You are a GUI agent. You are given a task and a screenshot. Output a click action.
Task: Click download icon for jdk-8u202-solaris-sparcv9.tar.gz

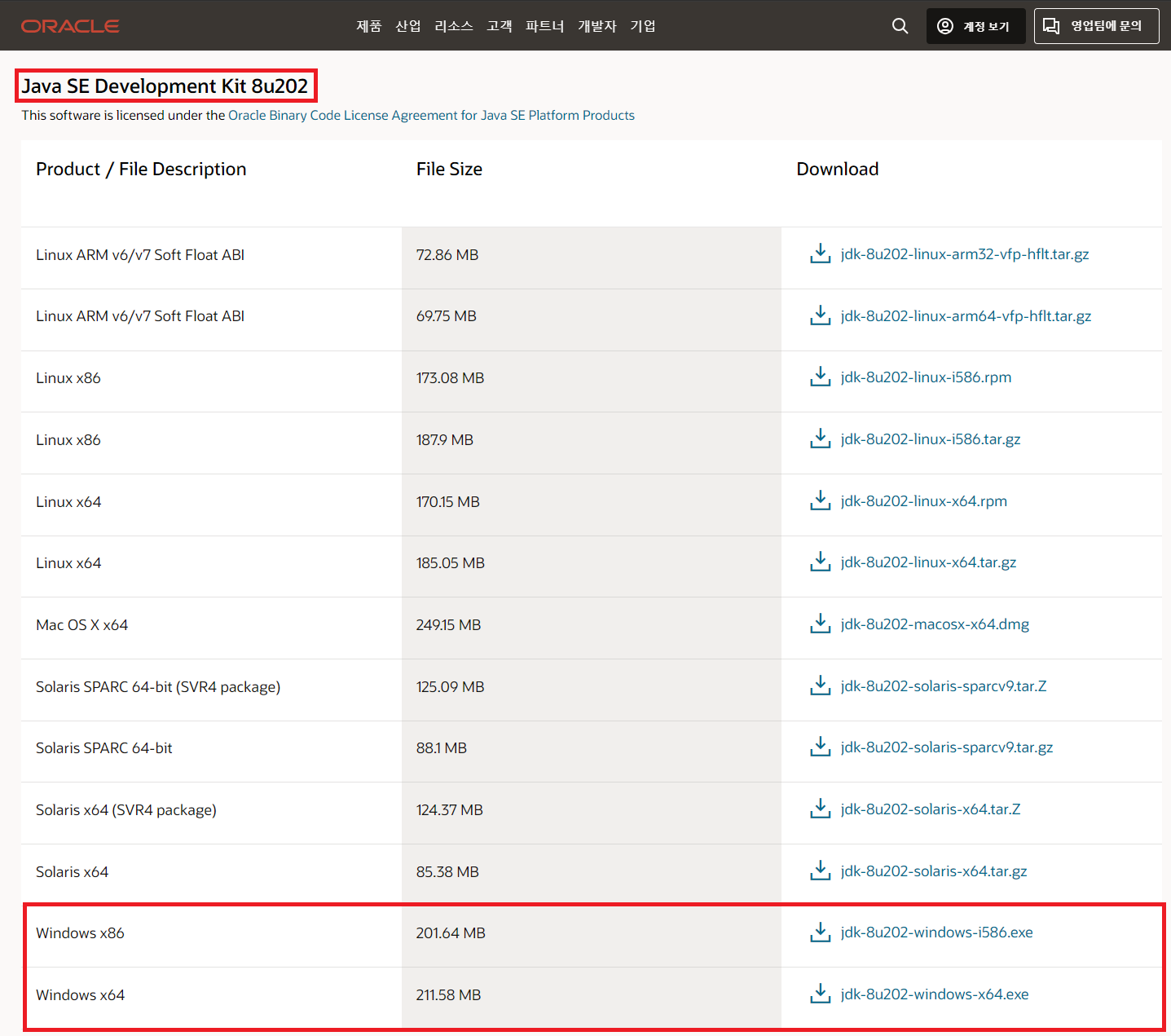pos(820,747)
